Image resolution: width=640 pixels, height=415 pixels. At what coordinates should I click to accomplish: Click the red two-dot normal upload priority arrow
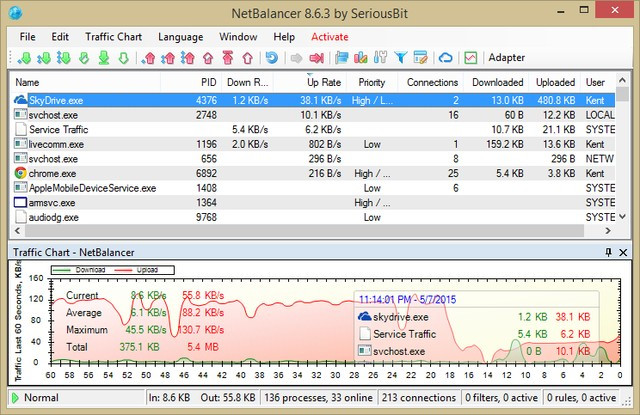[x=169, y=58]
